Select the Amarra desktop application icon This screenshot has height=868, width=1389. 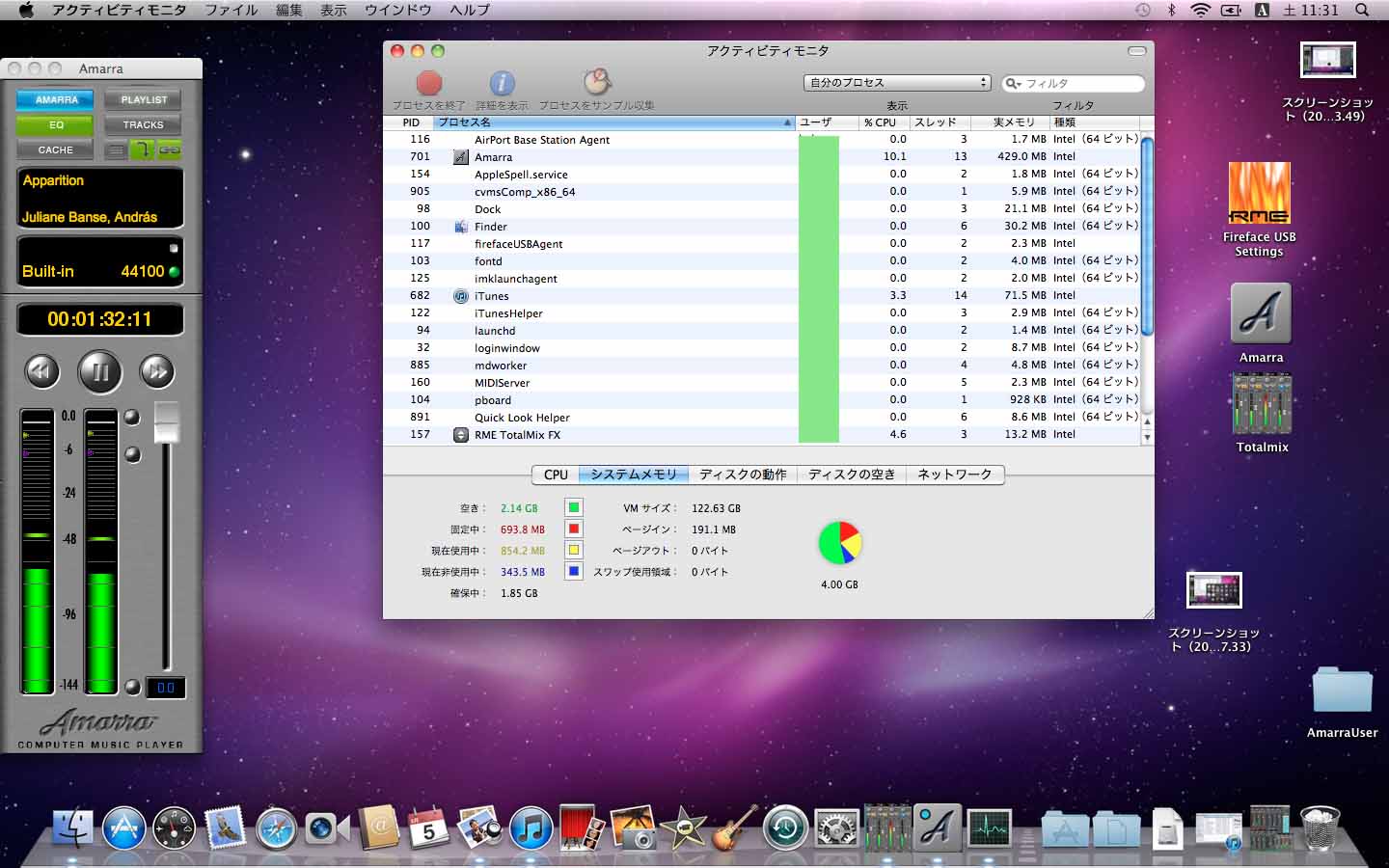tap(1261, 324)
